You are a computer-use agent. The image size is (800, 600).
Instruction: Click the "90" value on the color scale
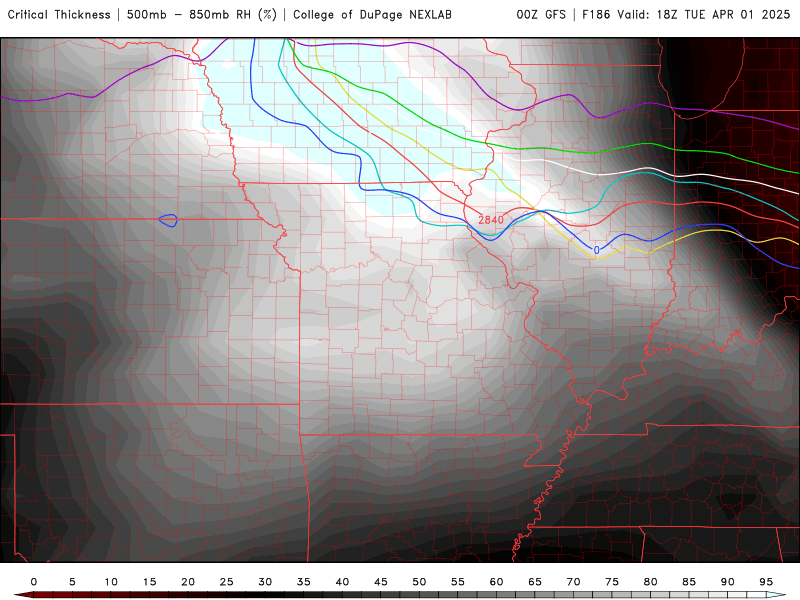tap(727, 582)
